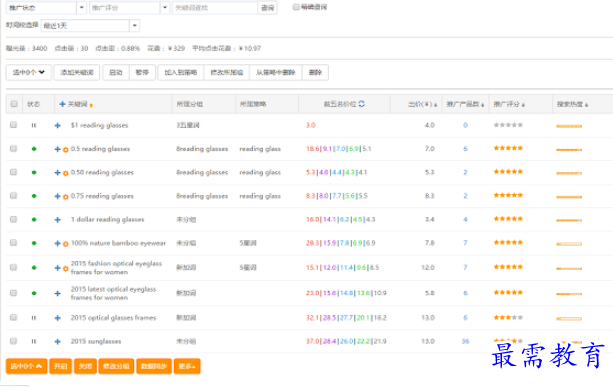The height and width of the screenshot is (387, 613).
Task: Click star rating for '2015 optical glasses frames'
Action: (508, 317)
